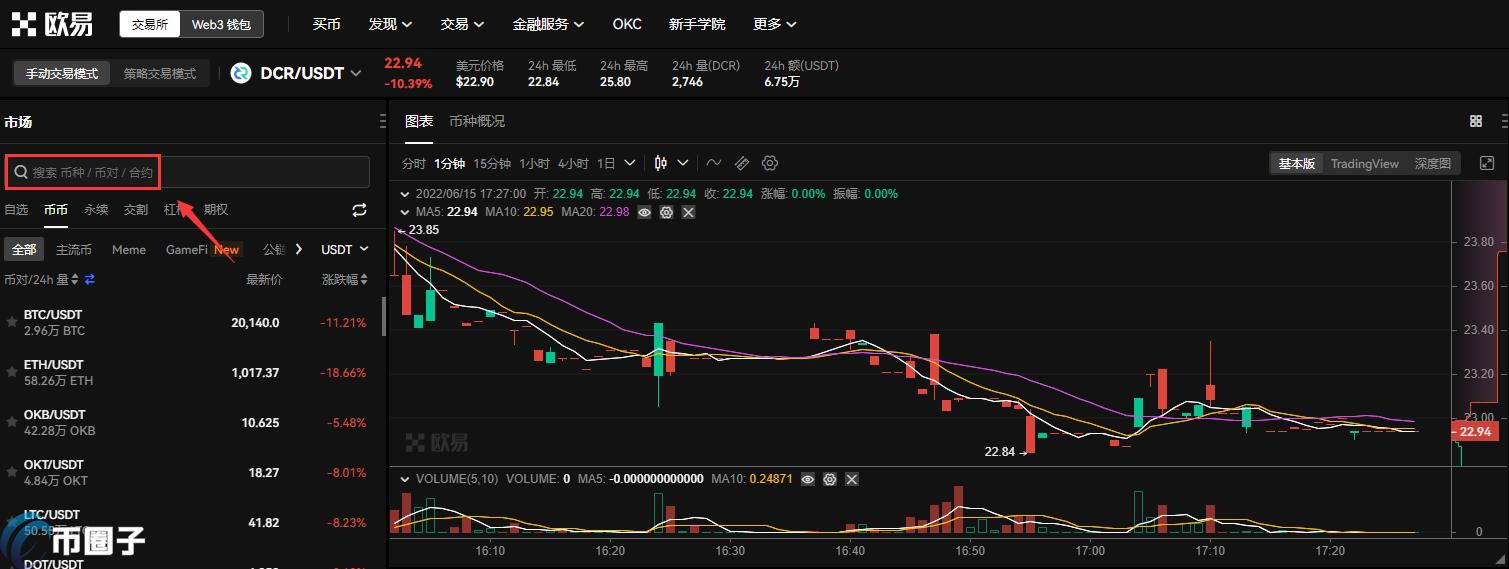Open the MA indicator settings gear

(x=666, y=212)
